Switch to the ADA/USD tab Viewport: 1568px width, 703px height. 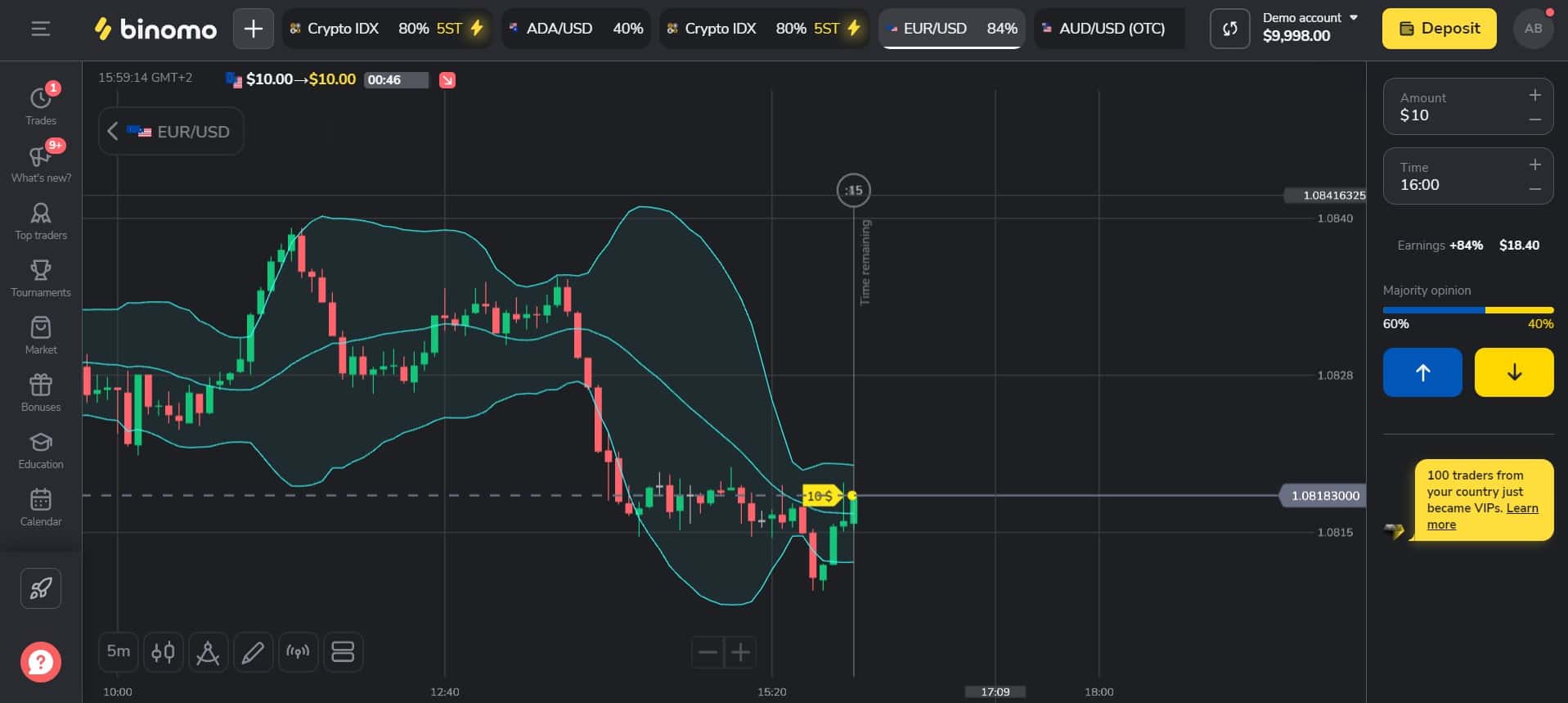click(x=576, y=29)
